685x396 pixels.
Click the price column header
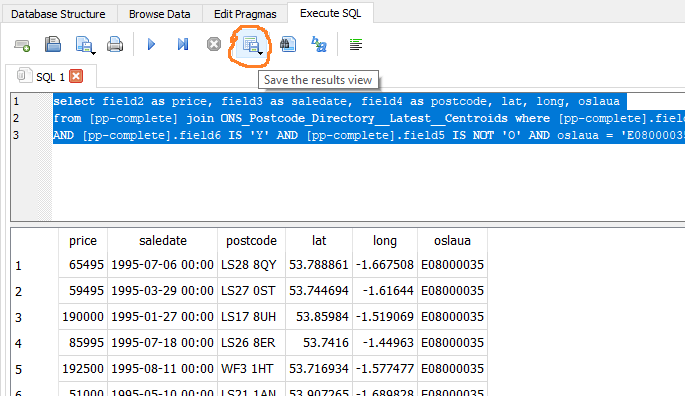83,240
